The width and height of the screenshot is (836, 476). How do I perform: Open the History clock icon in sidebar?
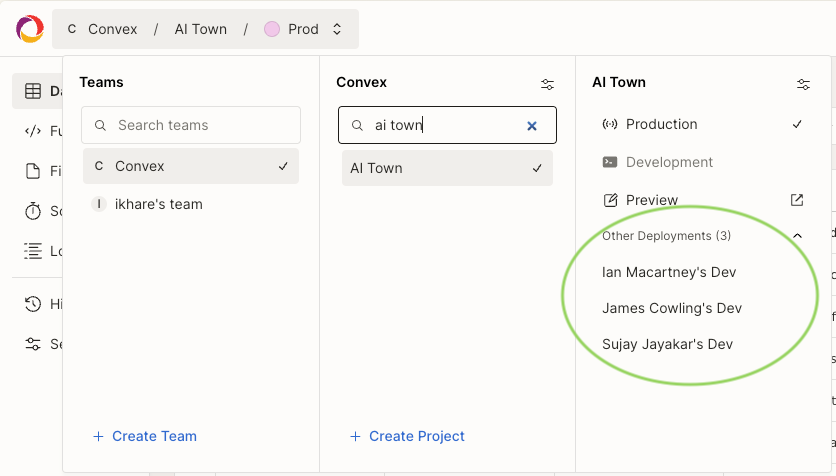[x=33, y=304]
